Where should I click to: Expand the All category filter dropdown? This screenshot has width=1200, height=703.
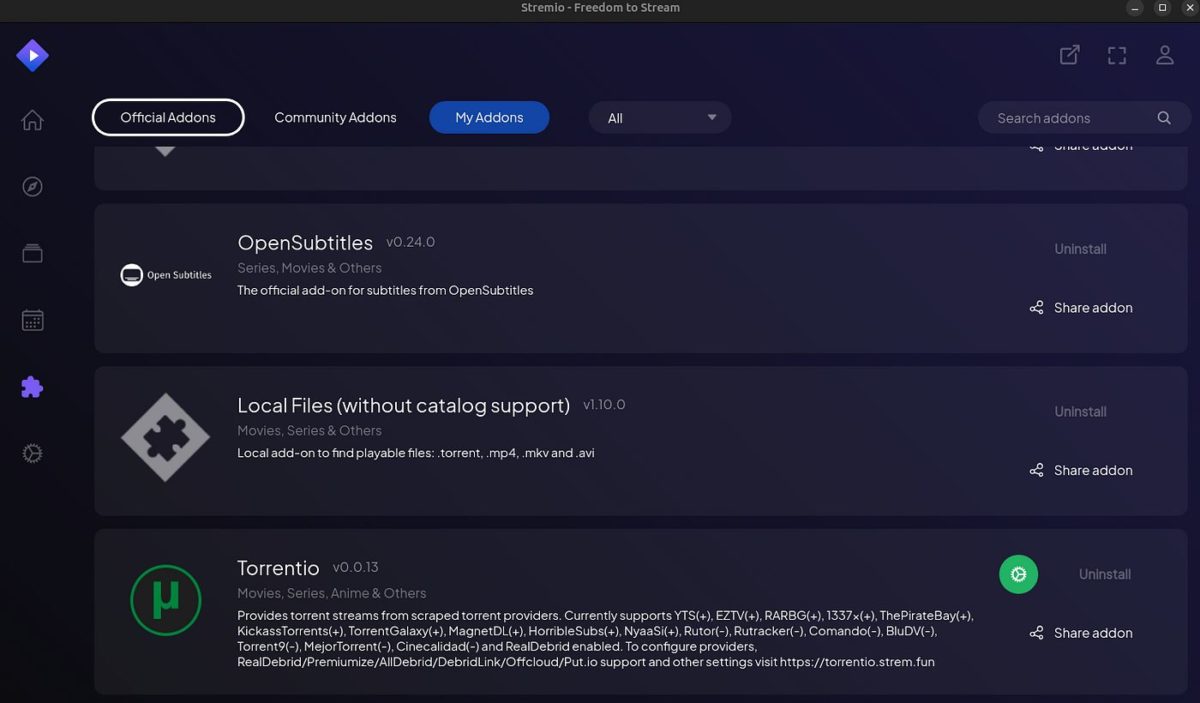click(659, 117)
